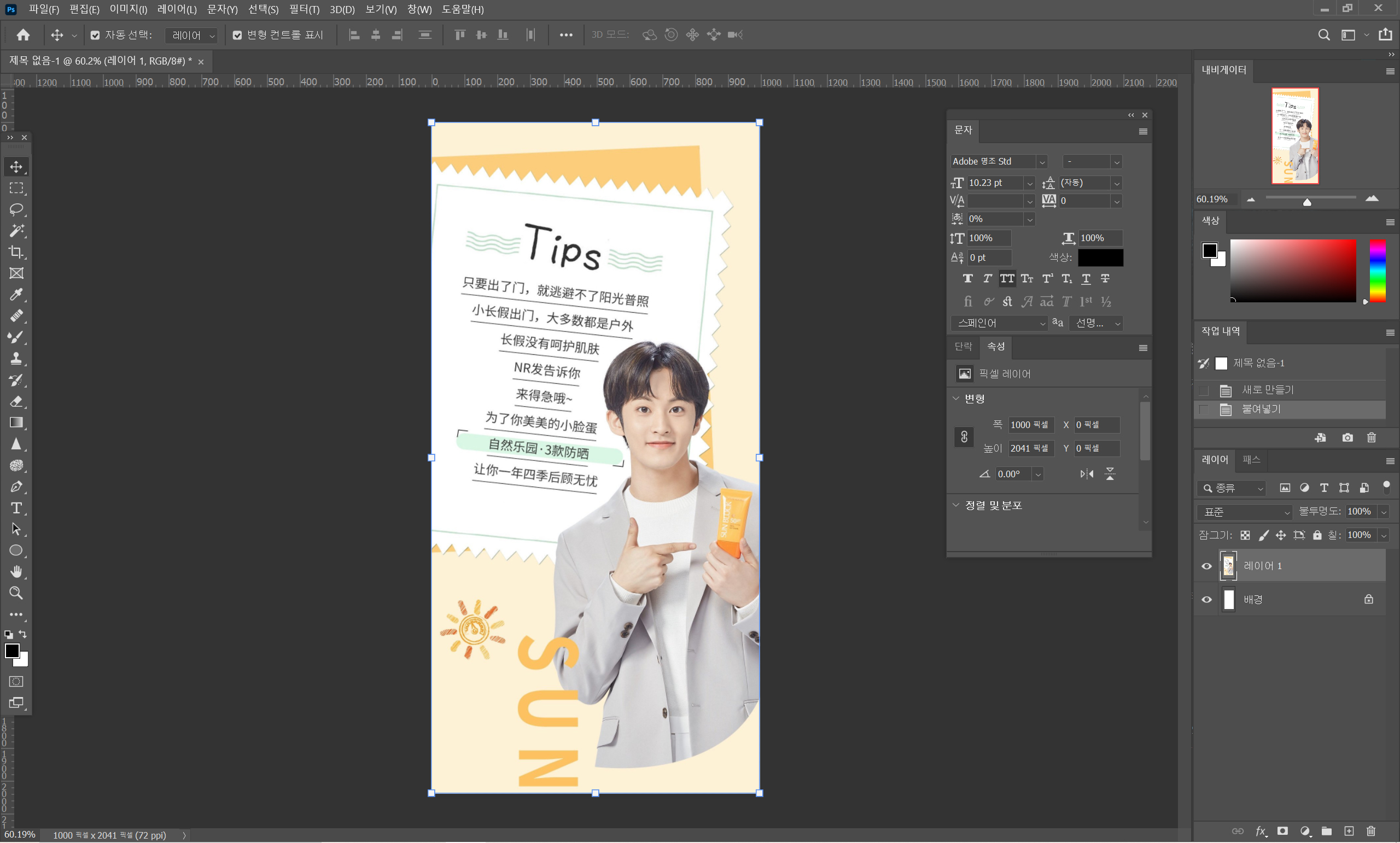This screenshot has width=1400, height=843.
Task: Click the delete layer trash icon
Action: click(x=1370, y=832)
